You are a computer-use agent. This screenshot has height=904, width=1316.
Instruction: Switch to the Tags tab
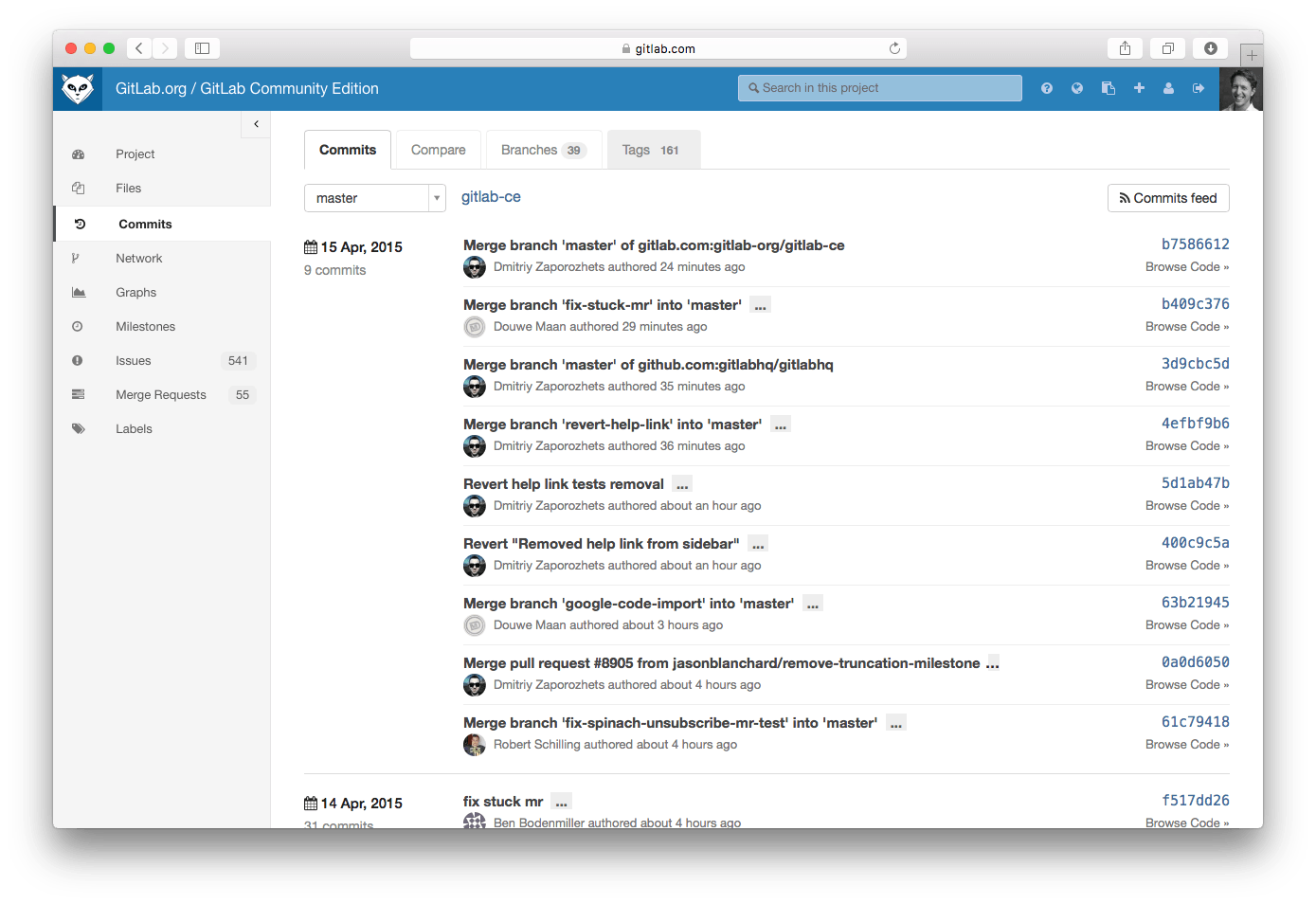tap(654, 150)
